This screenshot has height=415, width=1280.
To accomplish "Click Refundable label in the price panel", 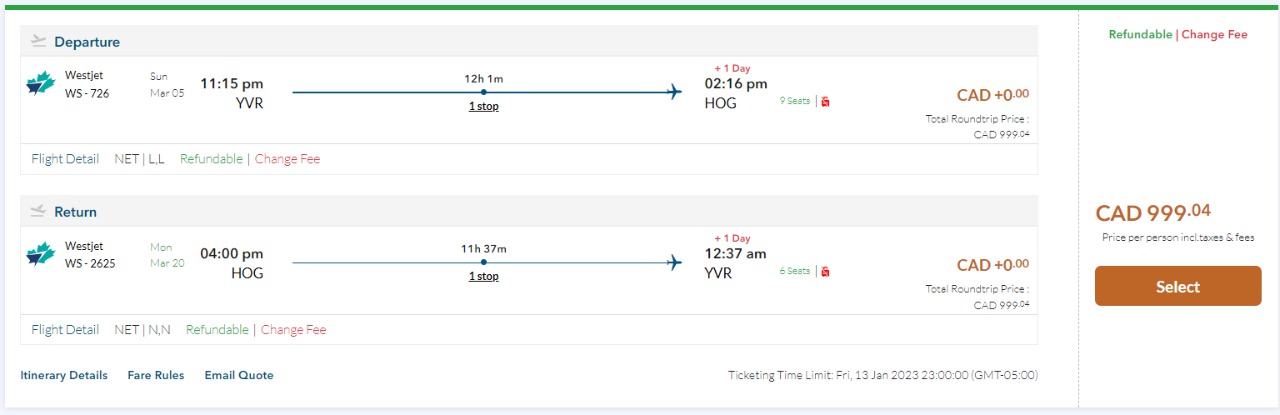I will pyautogui.click(x=1140, y=34).
